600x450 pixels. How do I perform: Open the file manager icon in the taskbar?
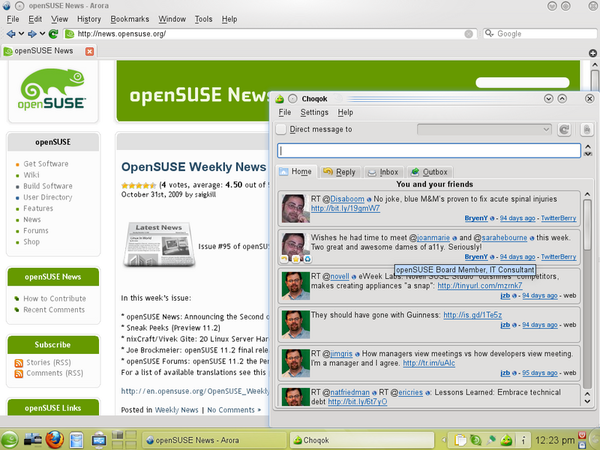(77, 440)
